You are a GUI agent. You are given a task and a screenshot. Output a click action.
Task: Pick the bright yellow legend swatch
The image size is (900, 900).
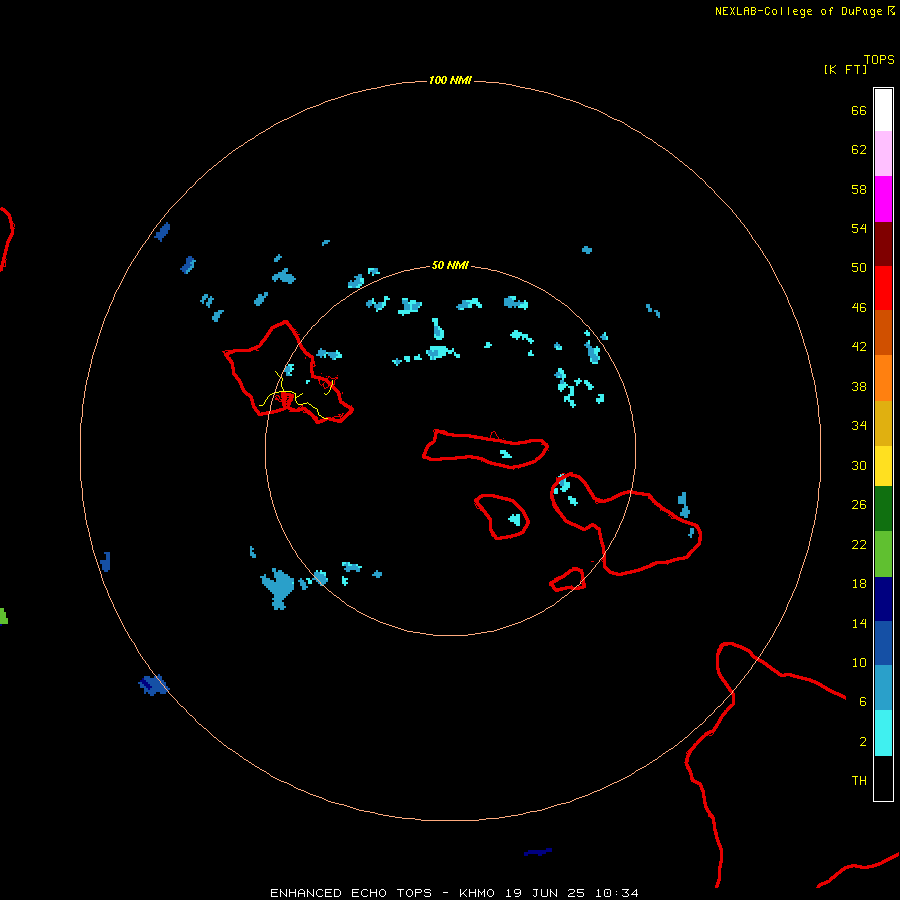click(x=883, y=466)
